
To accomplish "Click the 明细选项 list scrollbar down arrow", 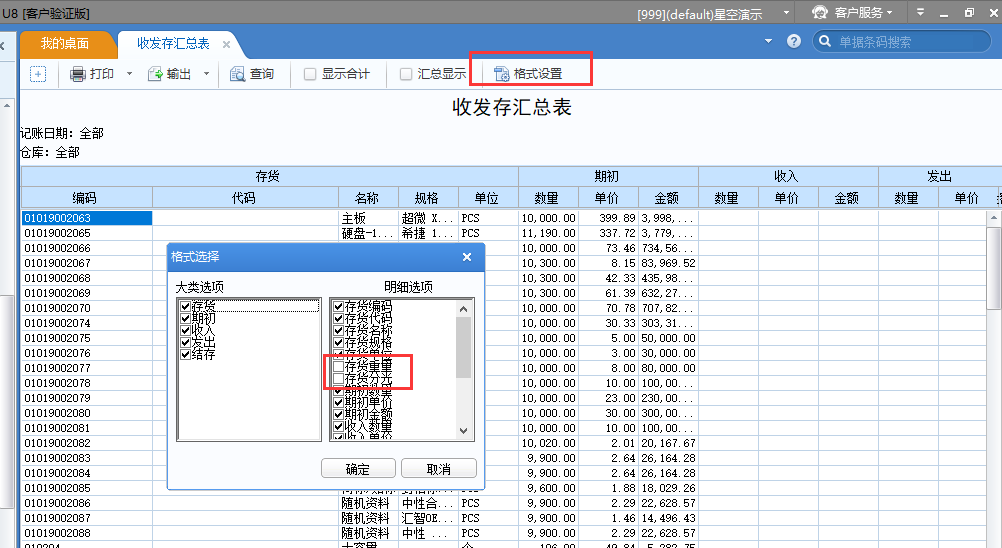I will (463, 430).
